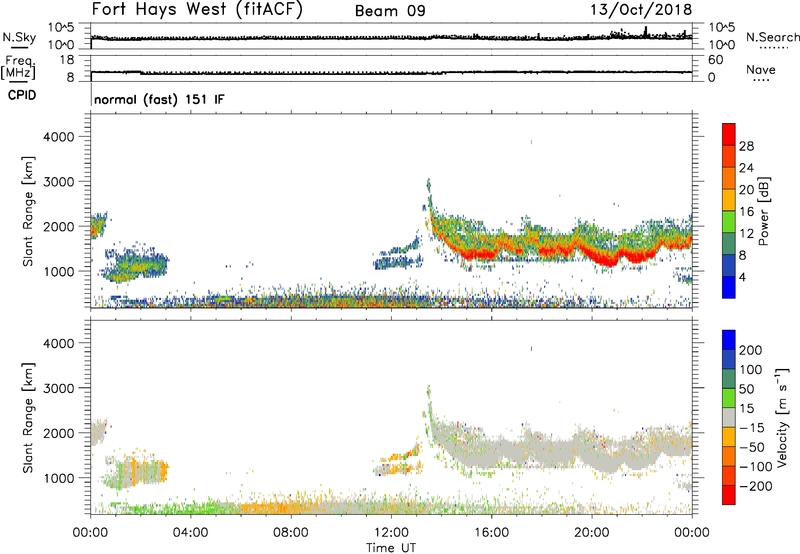Pick the bright blue below-4 dB power segment
The width and height of the screenshot is (800, 554).
click(729, 287)
